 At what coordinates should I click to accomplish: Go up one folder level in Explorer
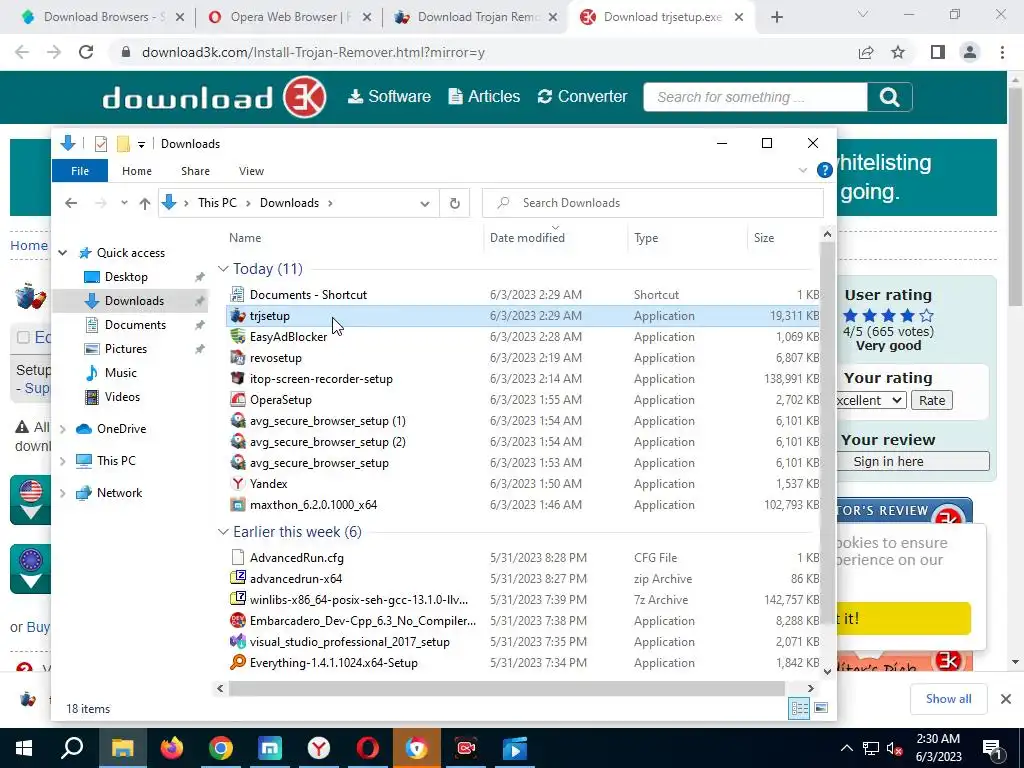145,203
